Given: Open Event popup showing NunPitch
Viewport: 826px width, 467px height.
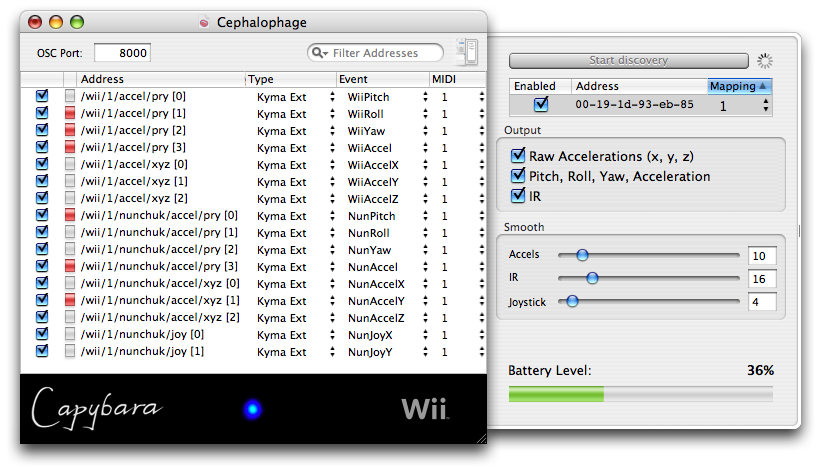Looking at the screenshot, I should [x=387, y=216].
